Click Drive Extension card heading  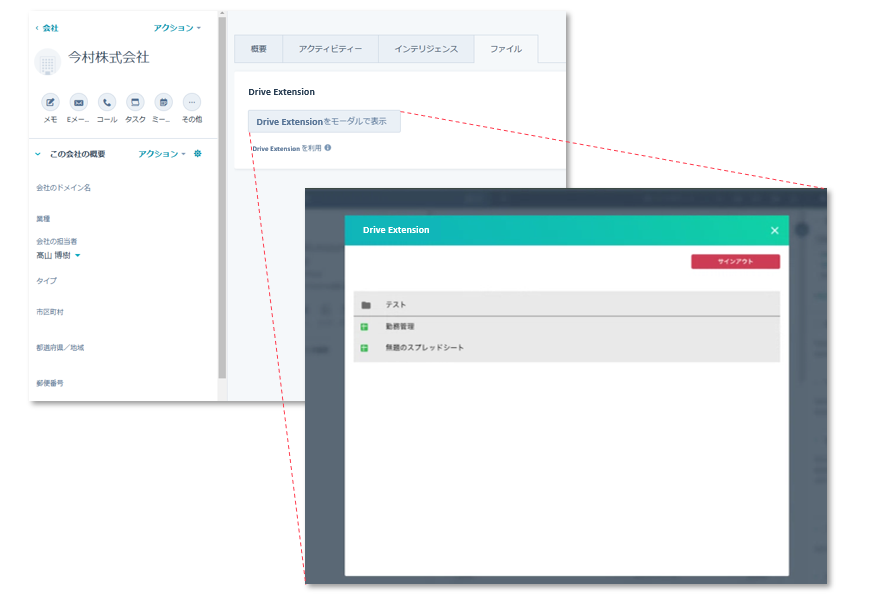(281, 92)
